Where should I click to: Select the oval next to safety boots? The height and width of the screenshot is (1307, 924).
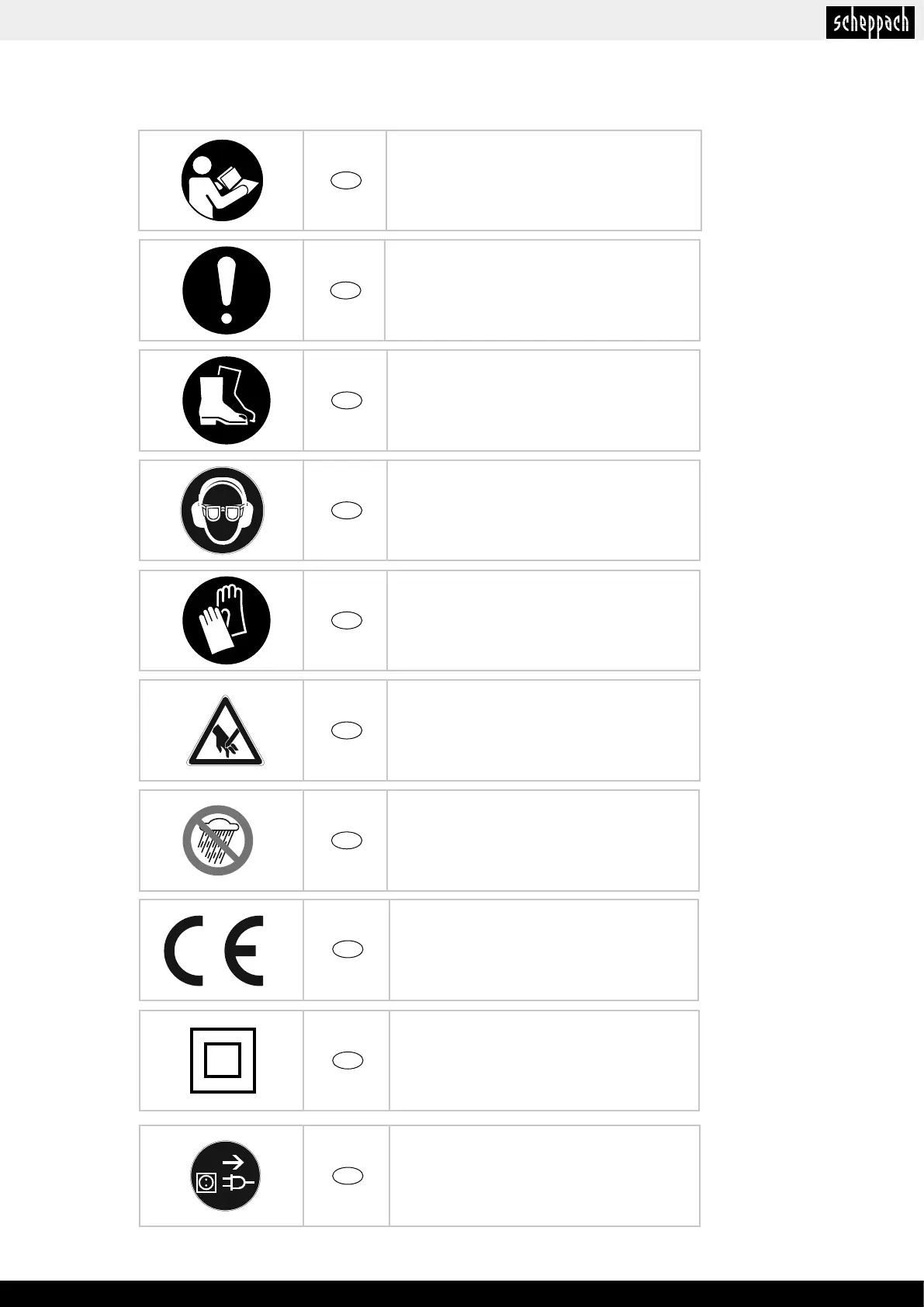click(347, 400)
